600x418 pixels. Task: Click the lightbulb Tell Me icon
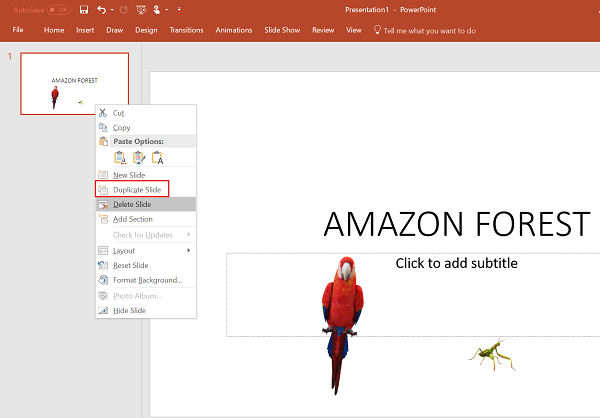tap(377, 29)
